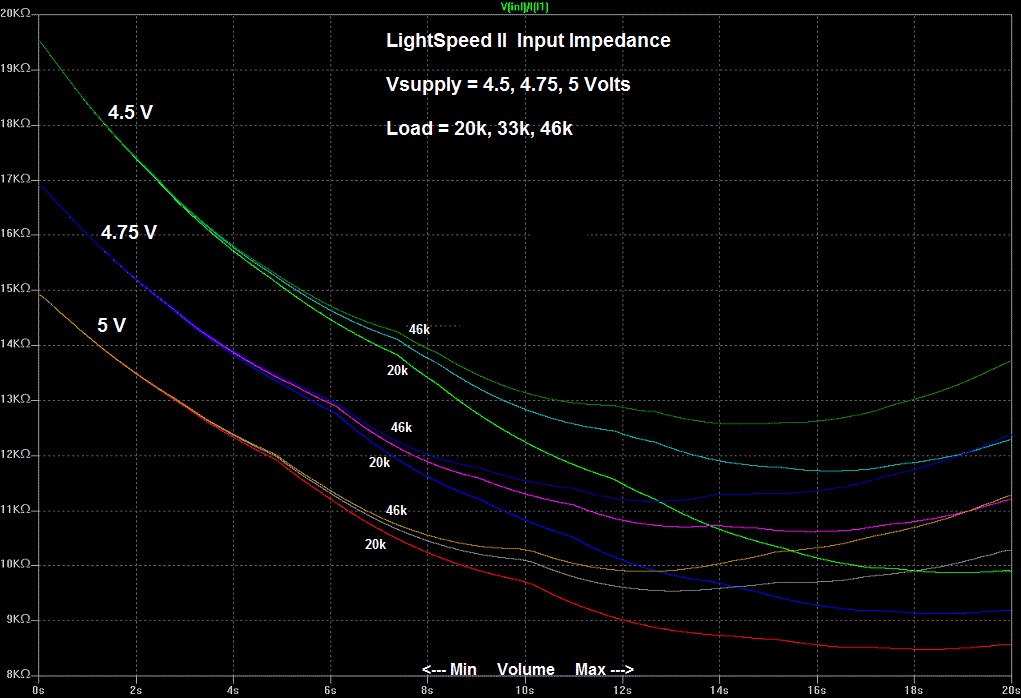
Task: Click the 19KΩ vertical axis label
Action: tap(15, 68)
